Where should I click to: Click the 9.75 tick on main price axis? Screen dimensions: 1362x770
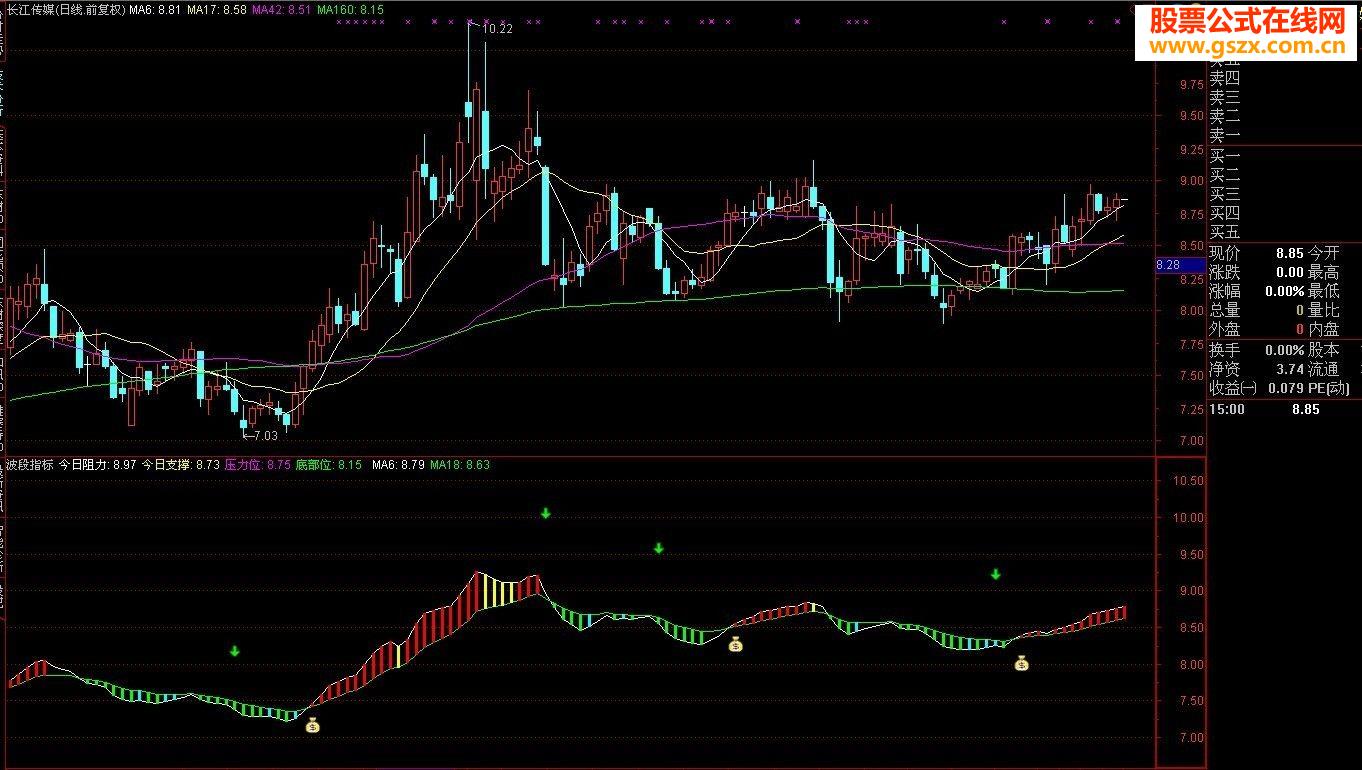(x=1191, y=85)
